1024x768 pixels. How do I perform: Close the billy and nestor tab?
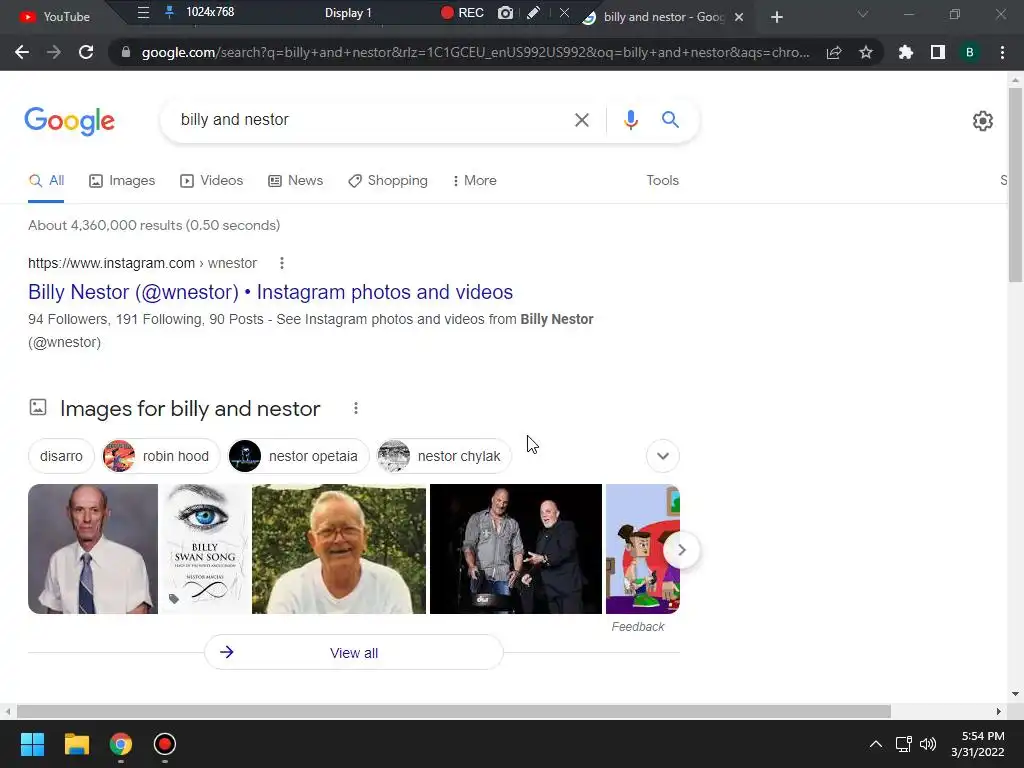click(x=739, y=17)
